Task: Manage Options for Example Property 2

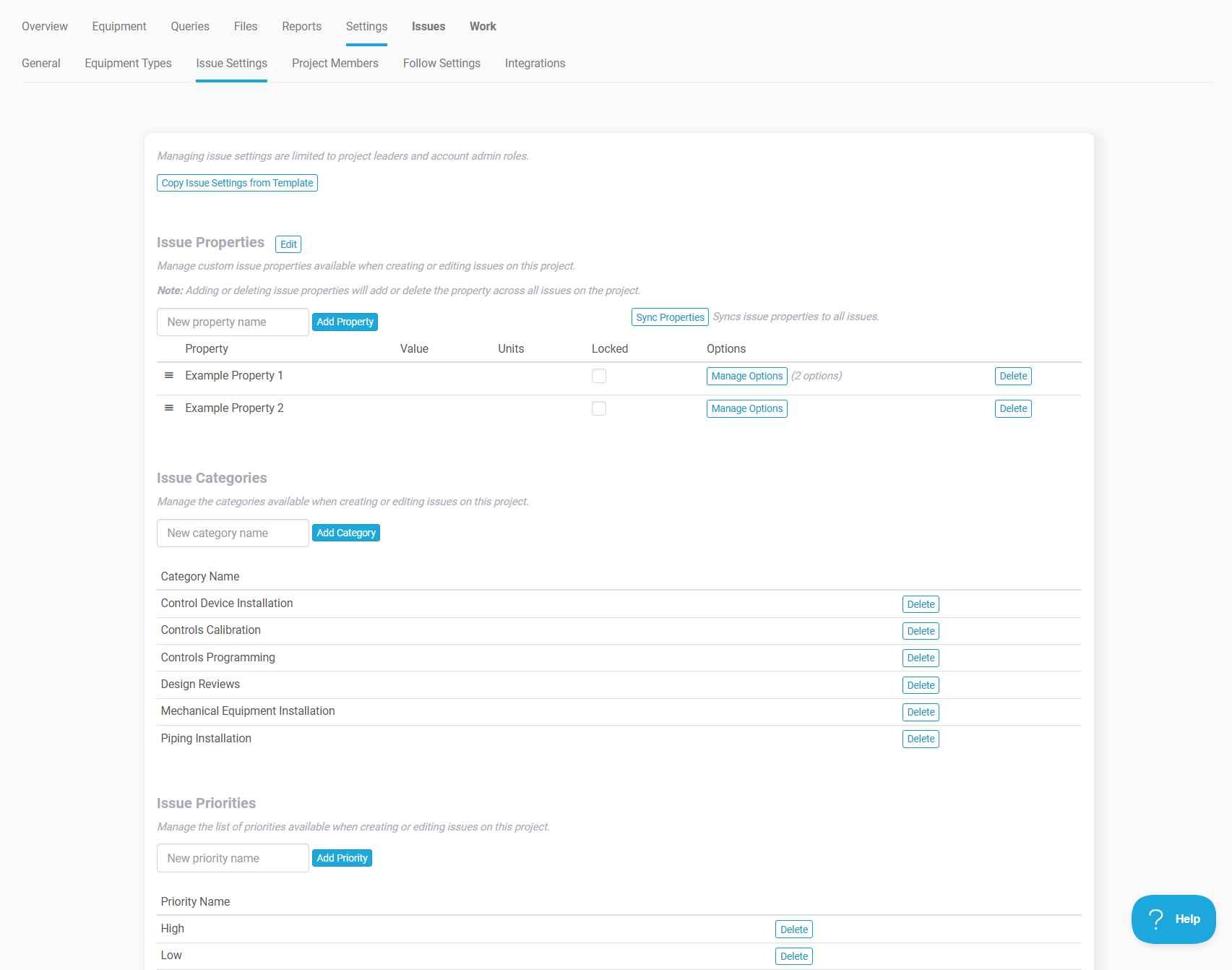Action: pyautogui.click(x=747, y=408)
